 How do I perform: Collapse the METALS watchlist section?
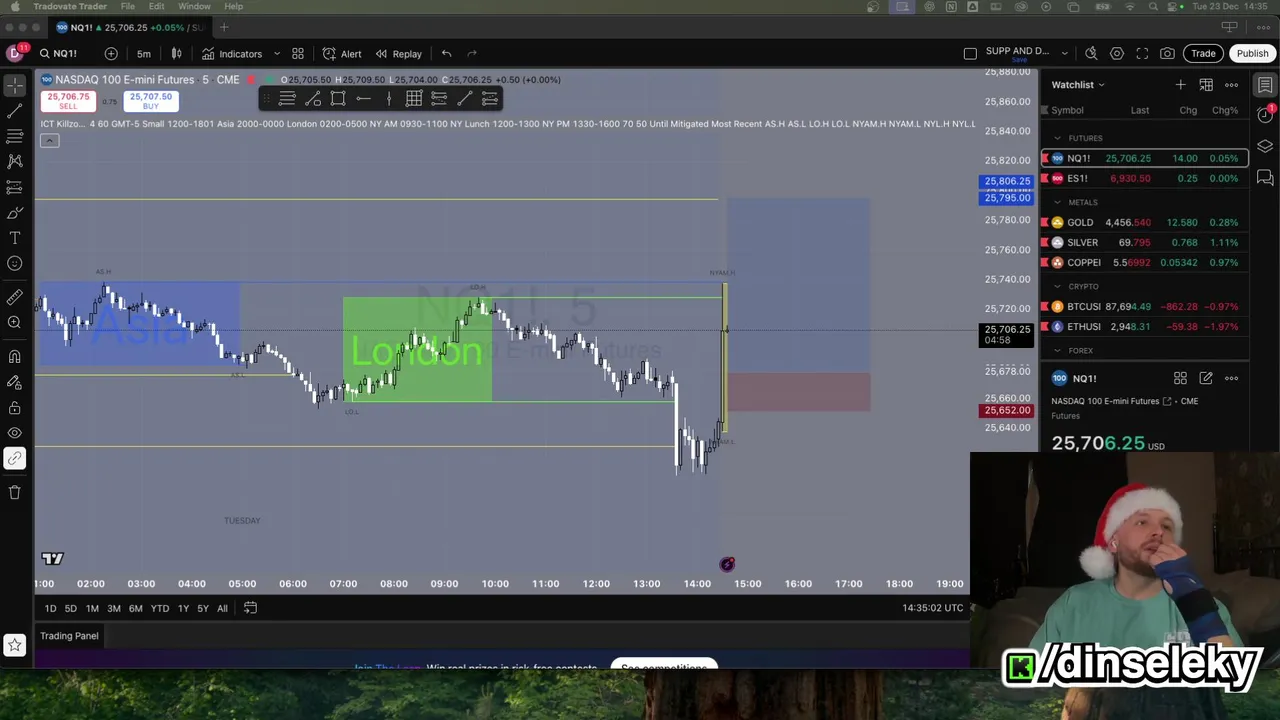[1058, 202]
